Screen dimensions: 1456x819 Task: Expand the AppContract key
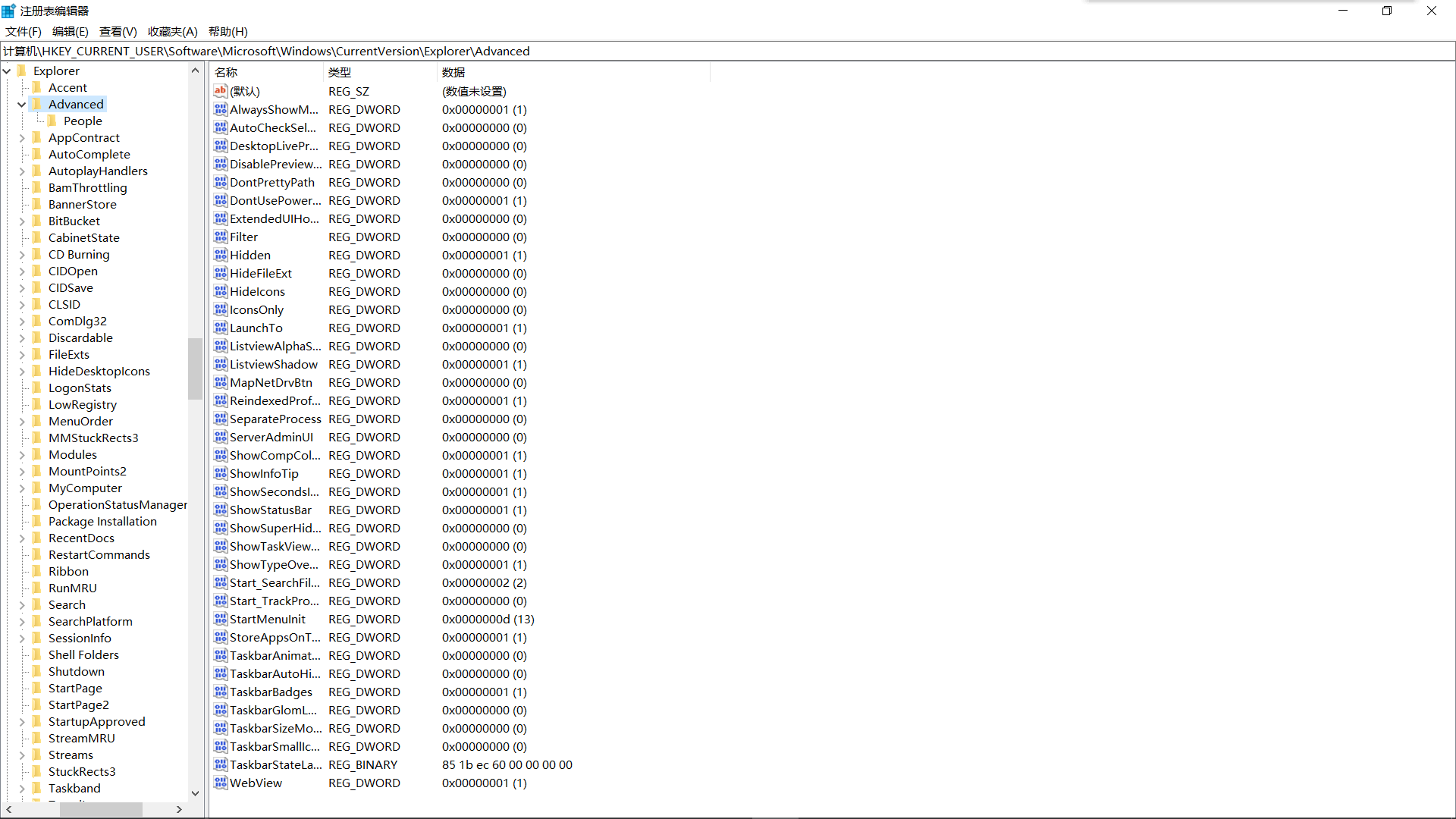21,138
